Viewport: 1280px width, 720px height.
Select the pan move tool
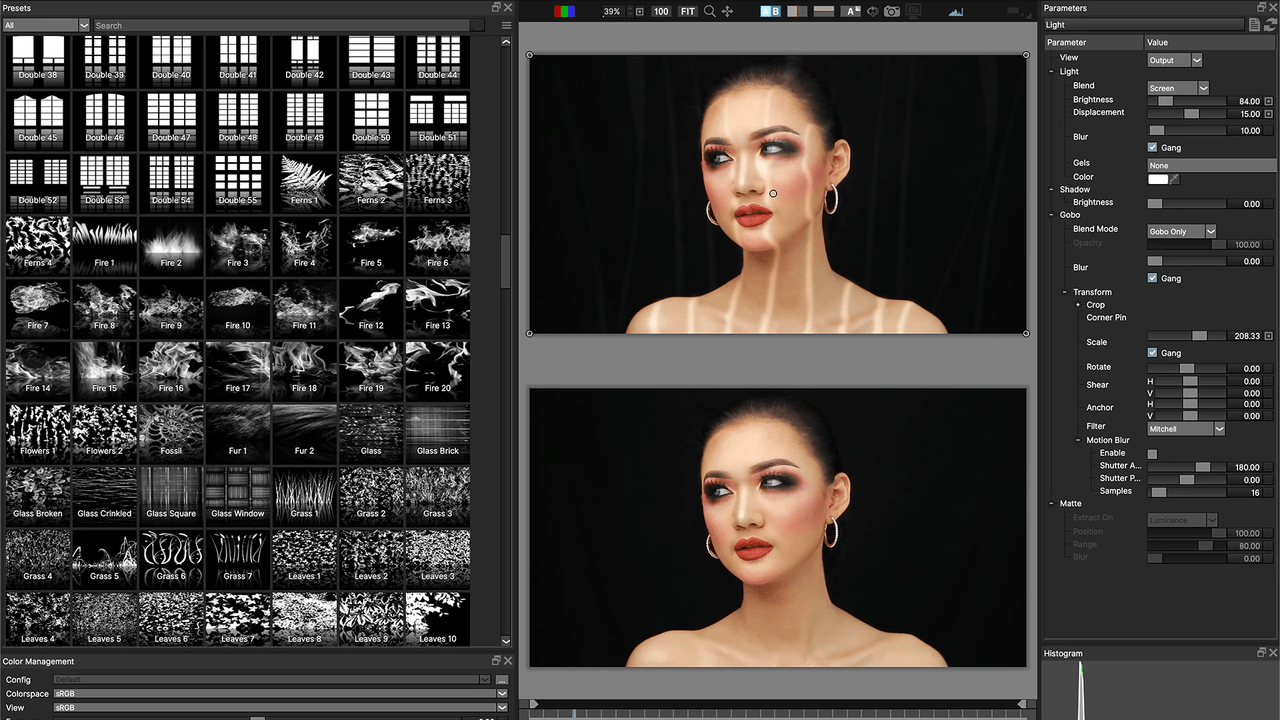click(x=727, y=11)
